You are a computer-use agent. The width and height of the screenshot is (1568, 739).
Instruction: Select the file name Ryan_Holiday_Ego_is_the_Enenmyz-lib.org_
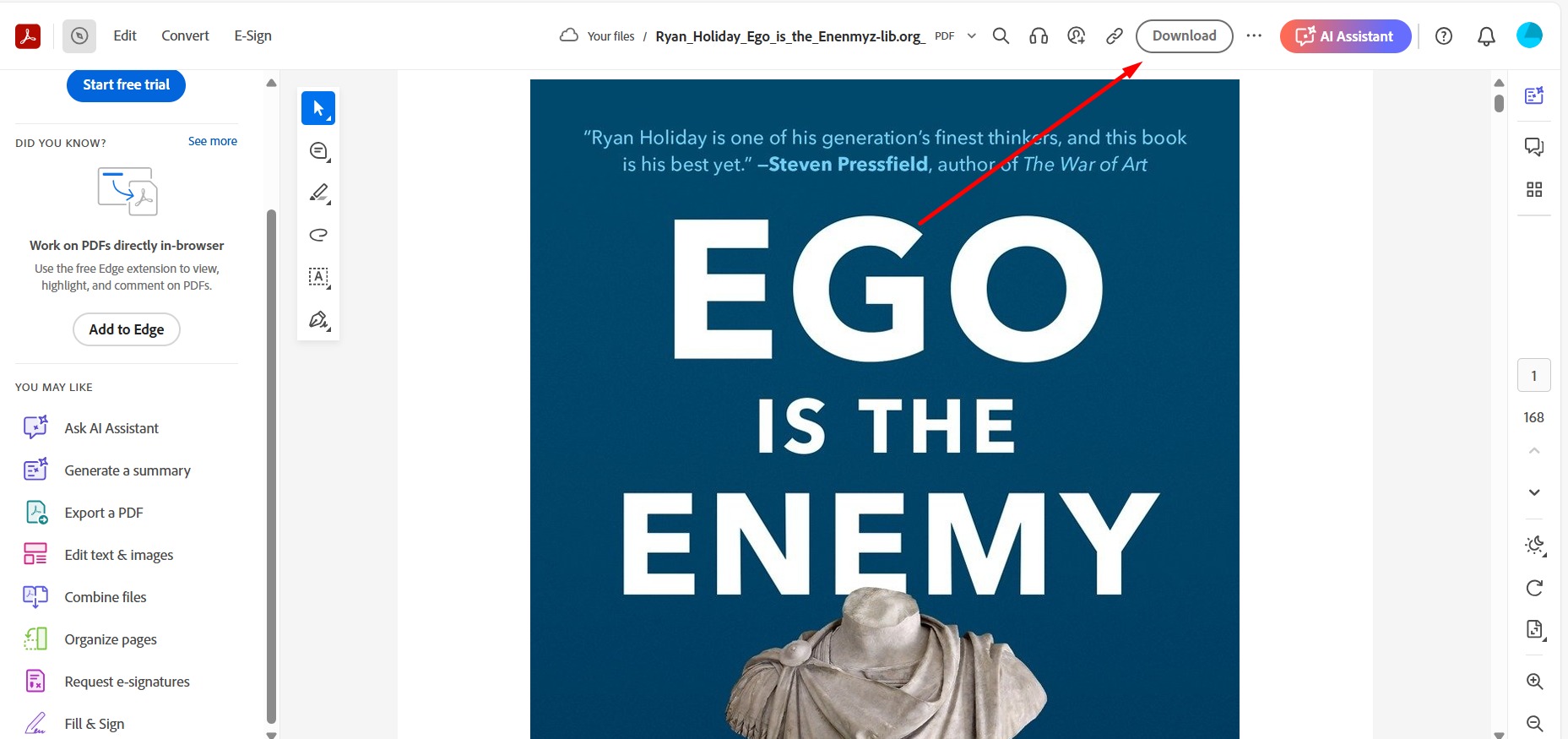click(x=790, y=36)
